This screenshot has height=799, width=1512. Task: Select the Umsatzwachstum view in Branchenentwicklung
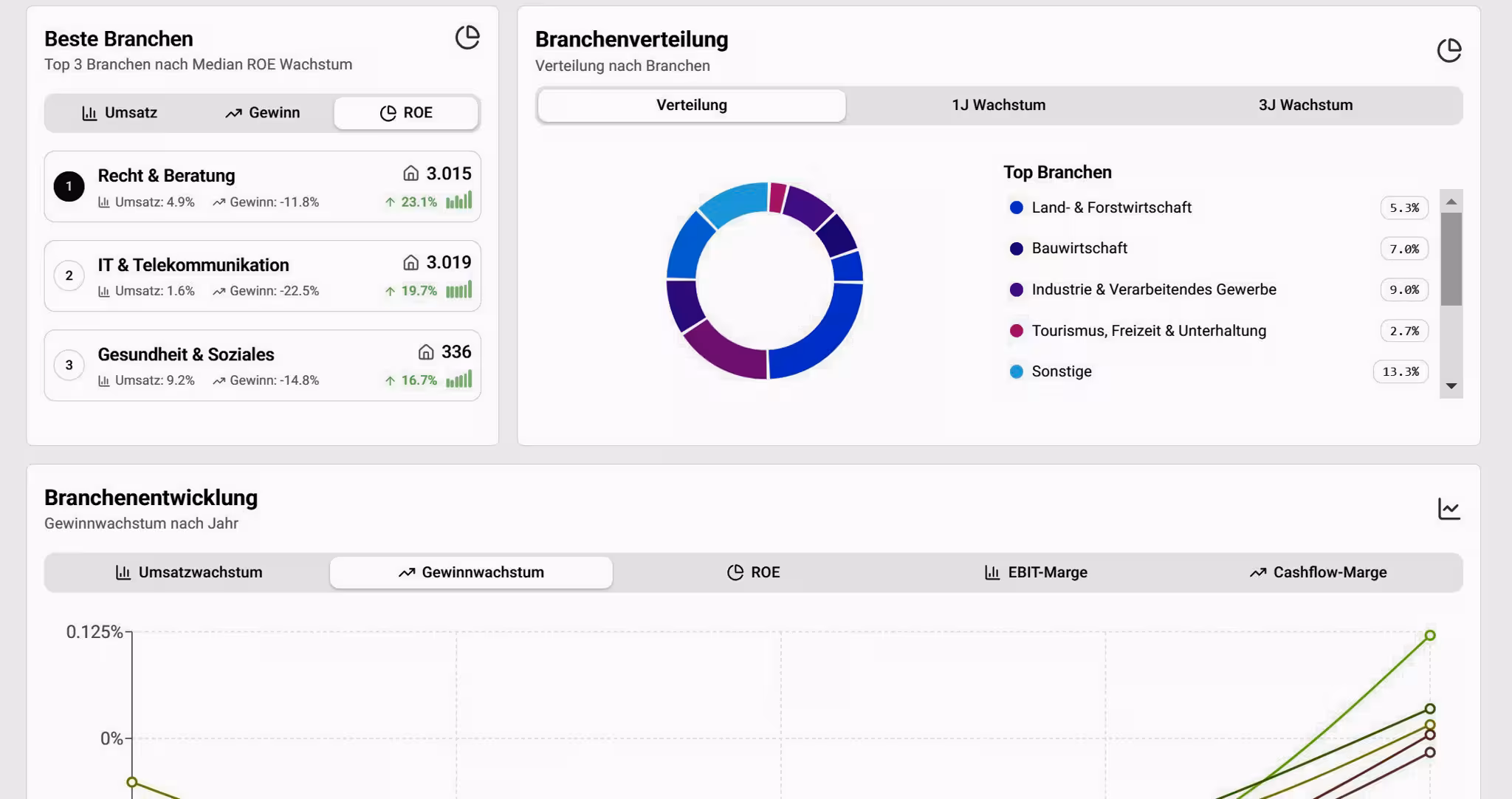[190, 572]
